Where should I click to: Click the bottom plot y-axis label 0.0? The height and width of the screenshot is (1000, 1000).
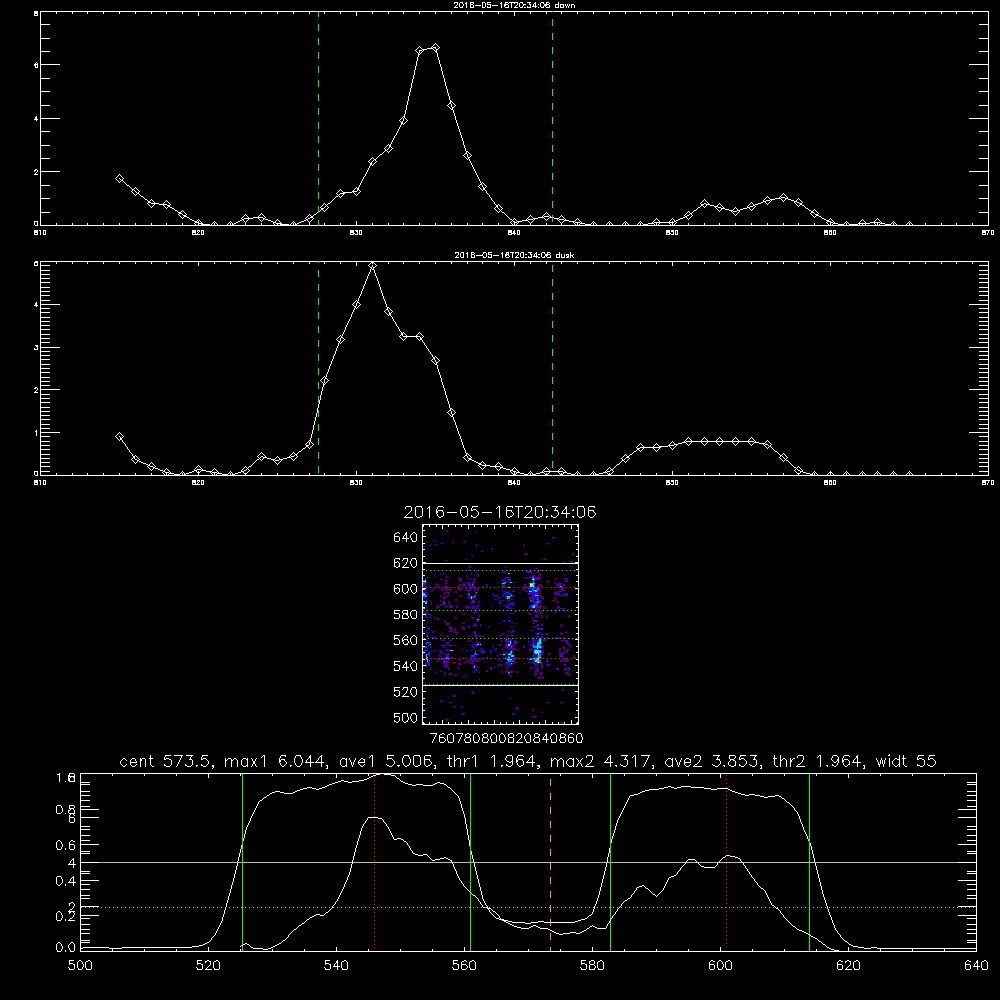[66, 948]
